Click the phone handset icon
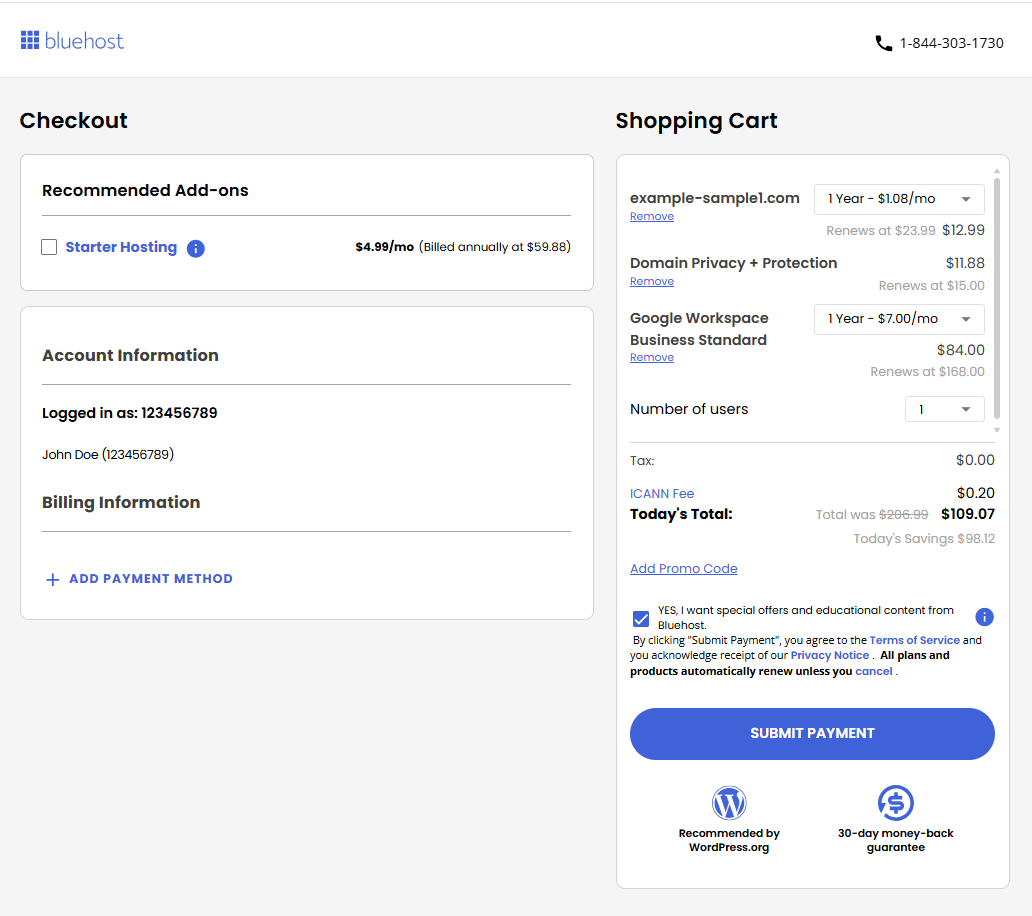 click(883, 43)
